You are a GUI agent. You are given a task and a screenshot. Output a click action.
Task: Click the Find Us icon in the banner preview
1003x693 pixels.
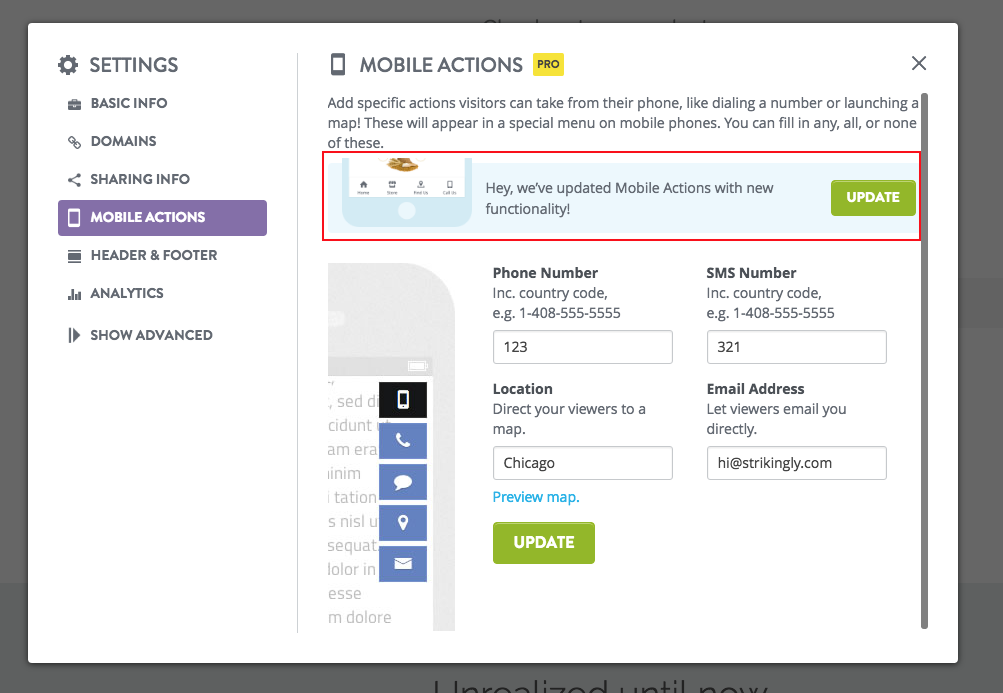click(x=421, y=185)
